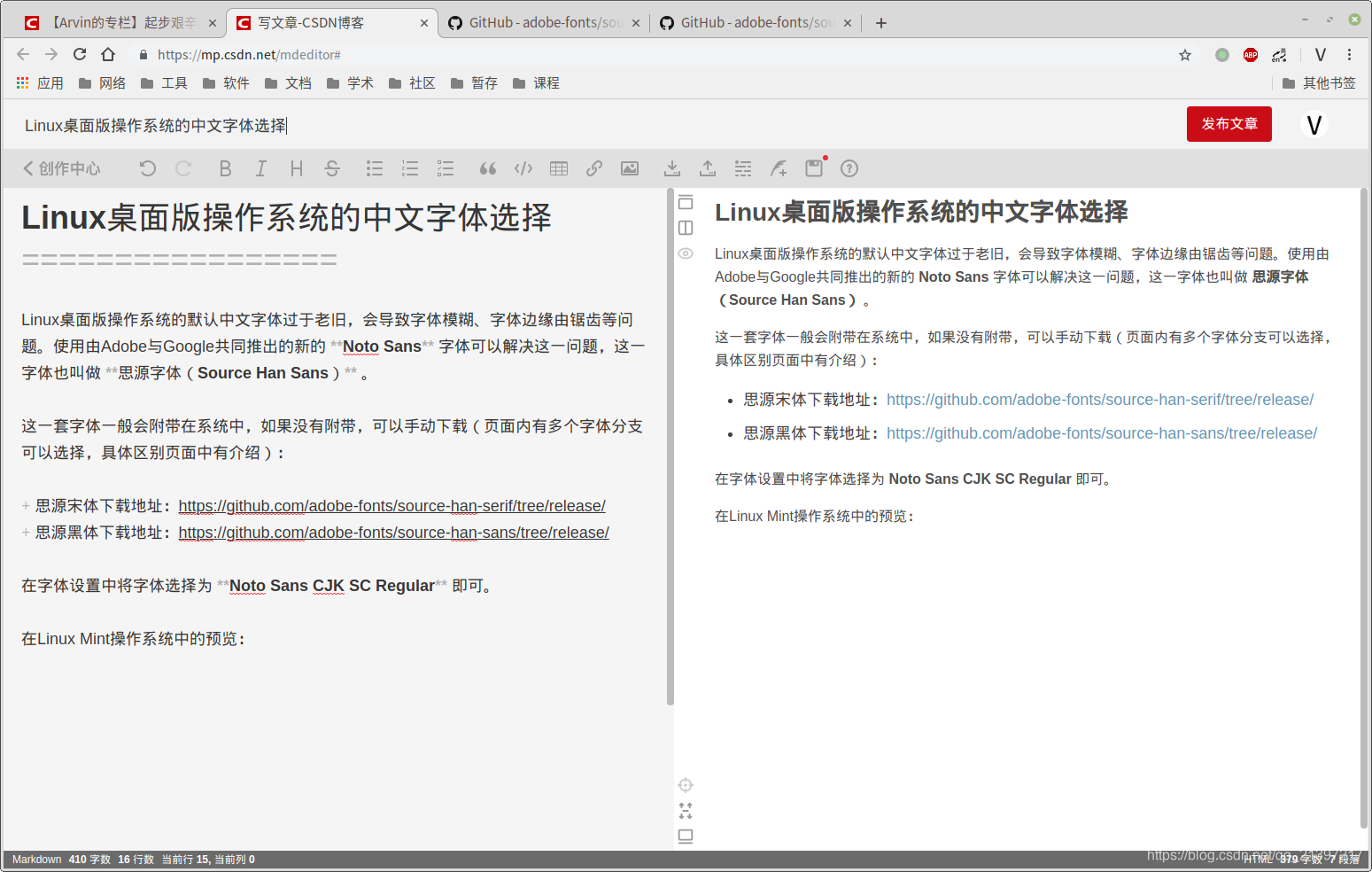Switch to the first GitHub adobe-fonts tab
The width and height of the screenshot is (1372, 872).
[544, 23]
